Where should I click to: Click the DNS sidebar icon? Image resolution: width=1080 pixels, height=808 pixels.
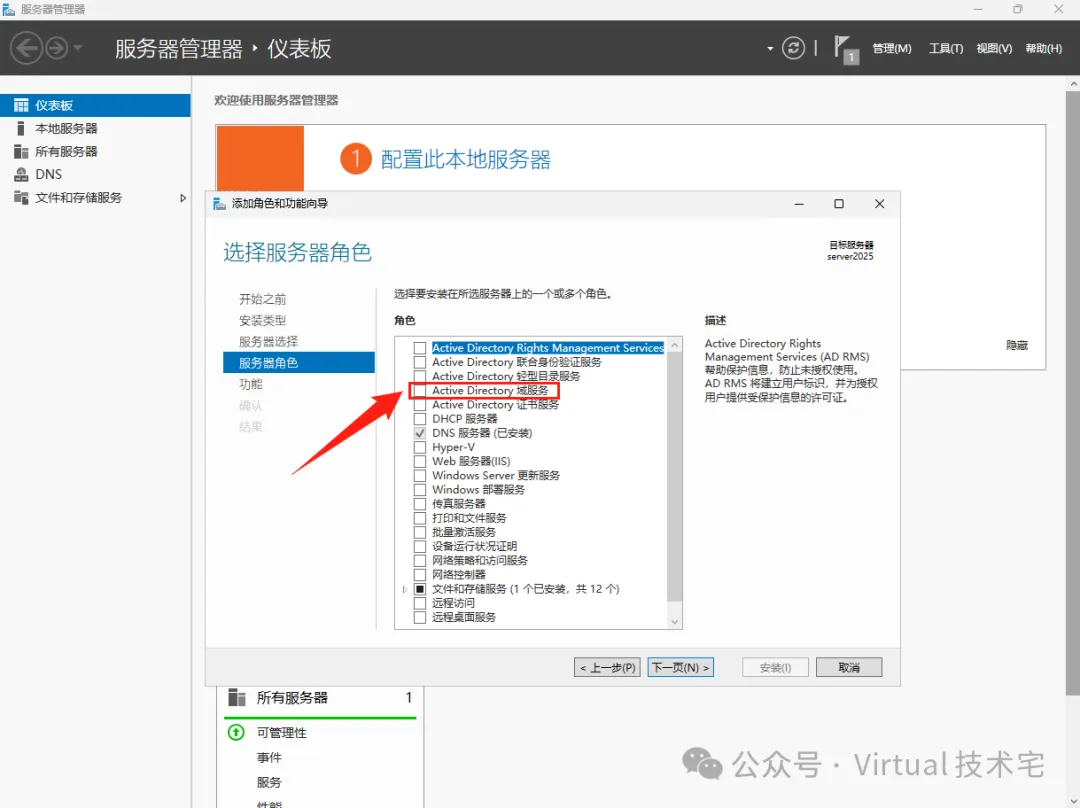click(21, 174)
